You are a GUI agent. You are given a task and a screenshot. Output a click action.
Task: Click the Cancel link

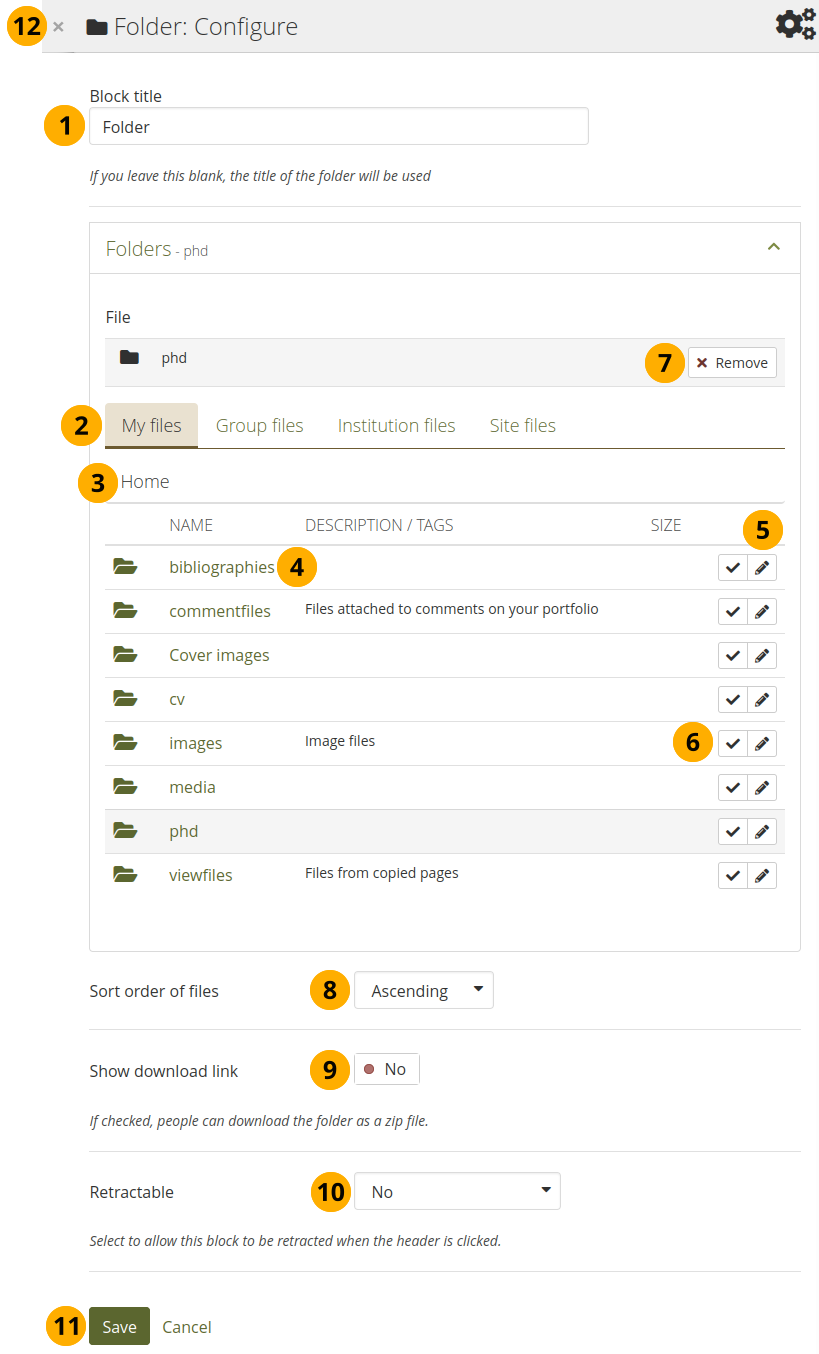(x=187, y=1327)
